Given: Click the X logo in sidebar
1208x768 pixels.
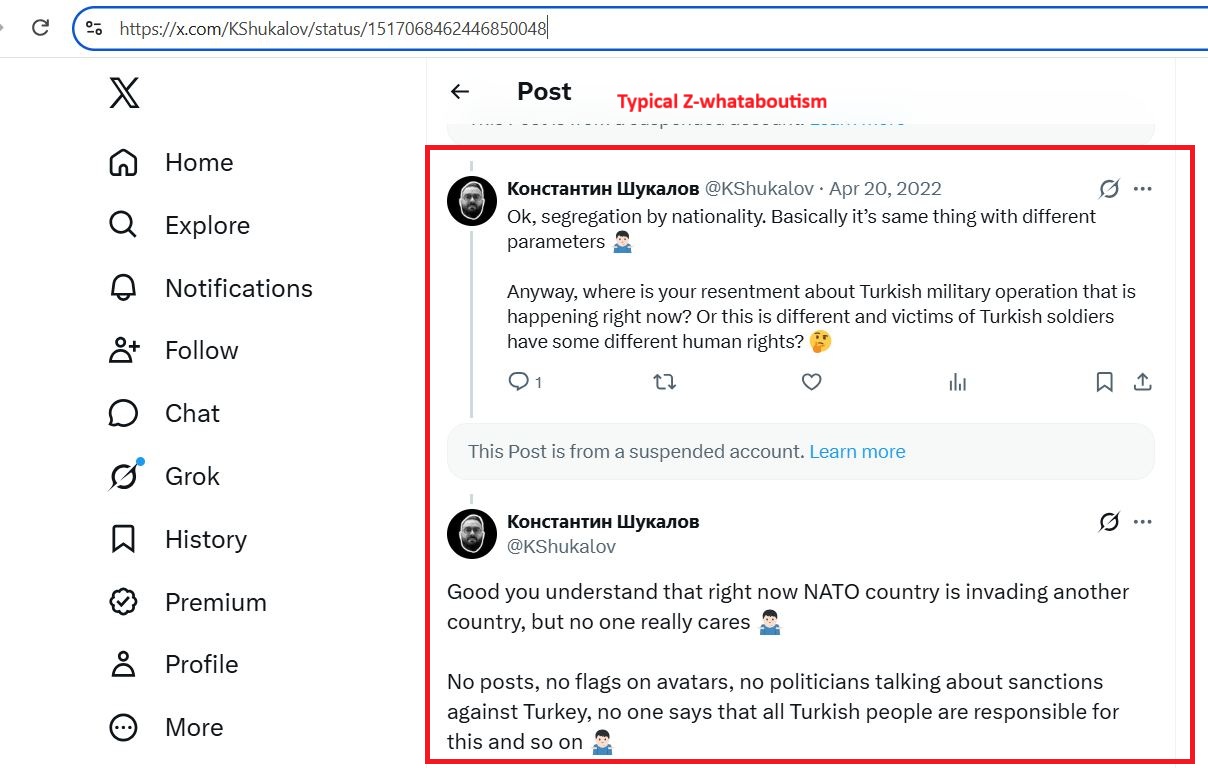Looking at the screenshot, I should coord(124,93).
